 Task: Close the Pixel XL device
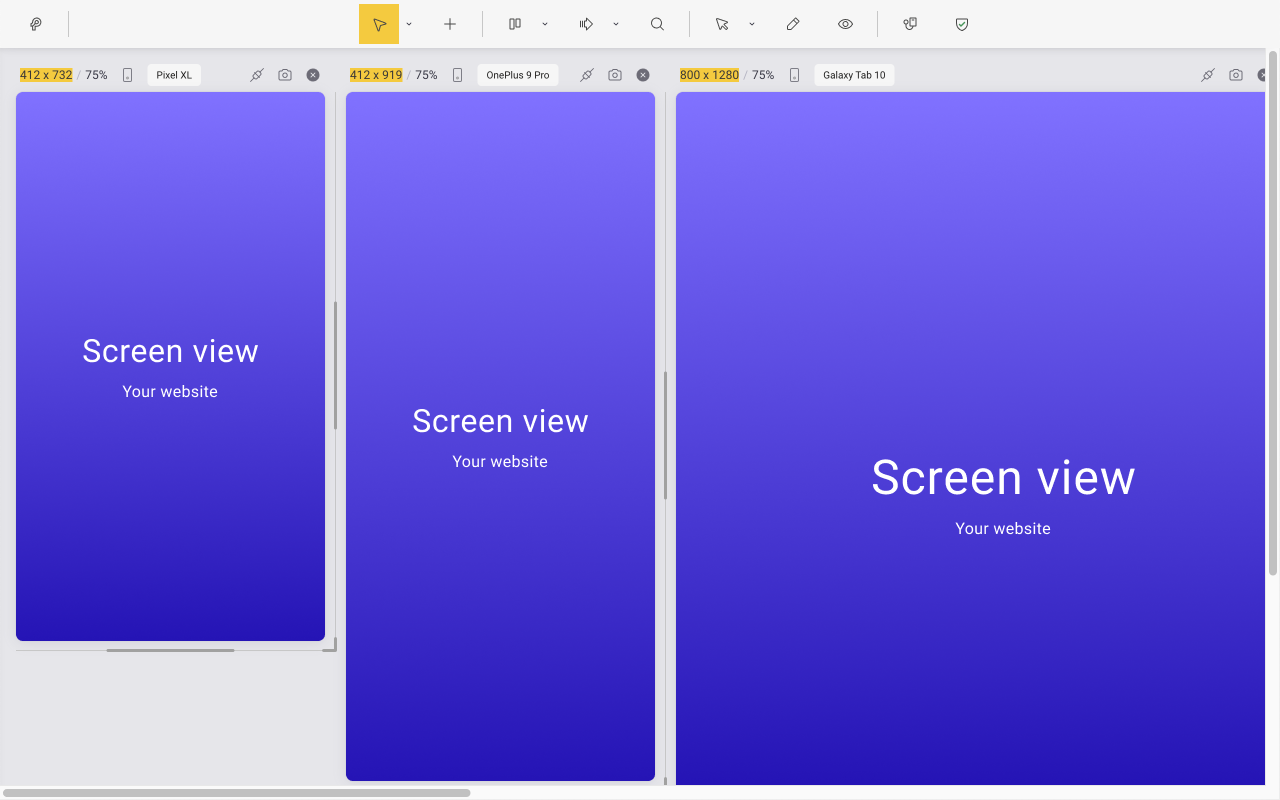[313, 75]
